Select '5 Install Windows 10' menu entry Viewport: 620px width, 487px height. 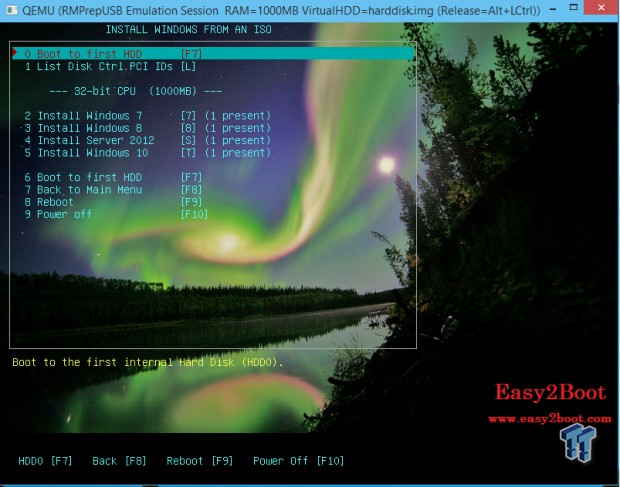pos(147,153)
